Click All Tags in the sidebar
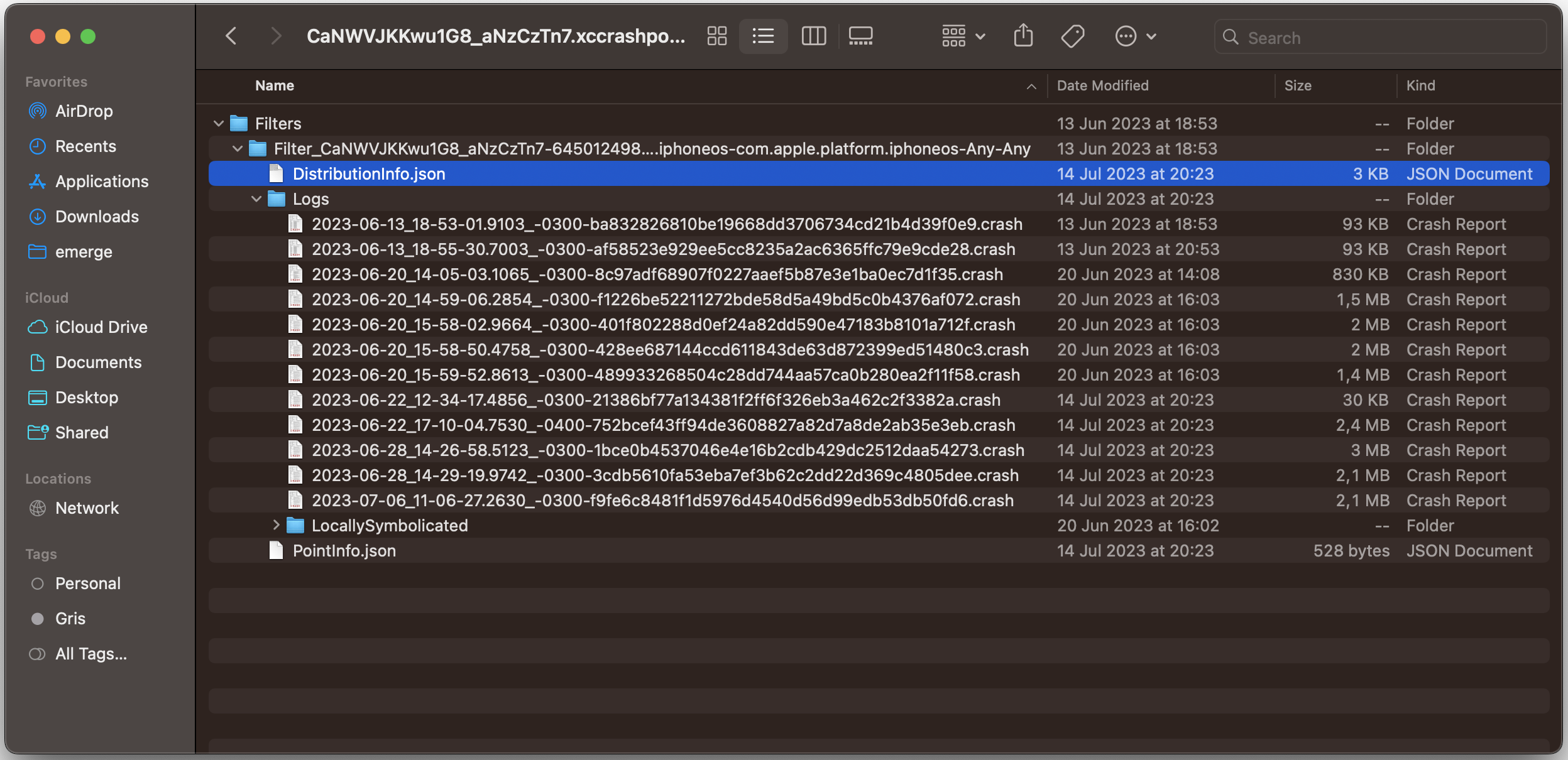Viewport: 1568px width, 760px height. pyautogui.click(x=90, y=653)
